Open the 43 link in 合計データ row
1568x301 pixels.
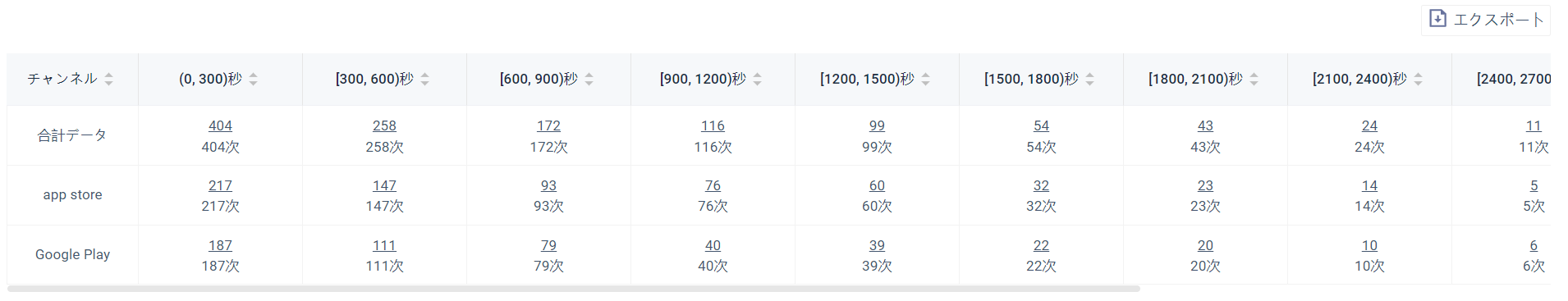pos(1205,125)
